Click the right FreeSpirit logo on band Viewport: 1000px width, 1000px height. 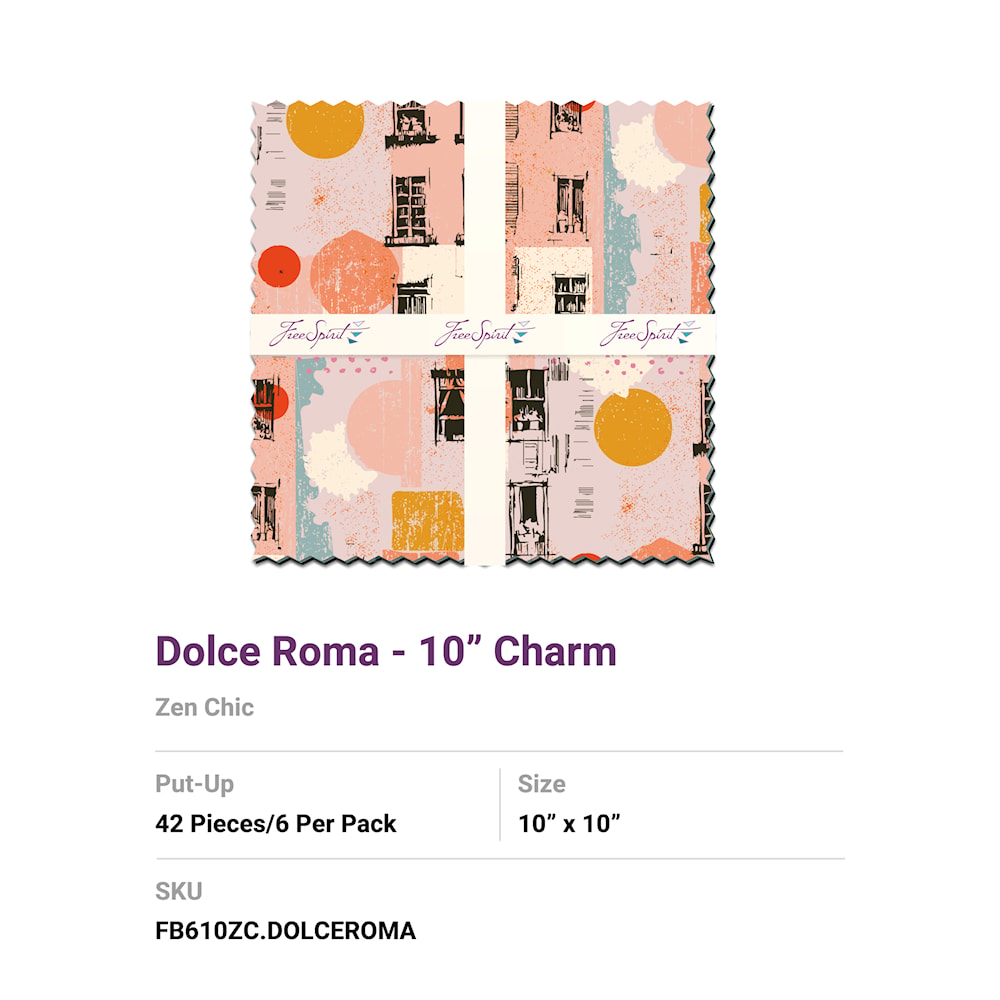[x=649, y=333]
